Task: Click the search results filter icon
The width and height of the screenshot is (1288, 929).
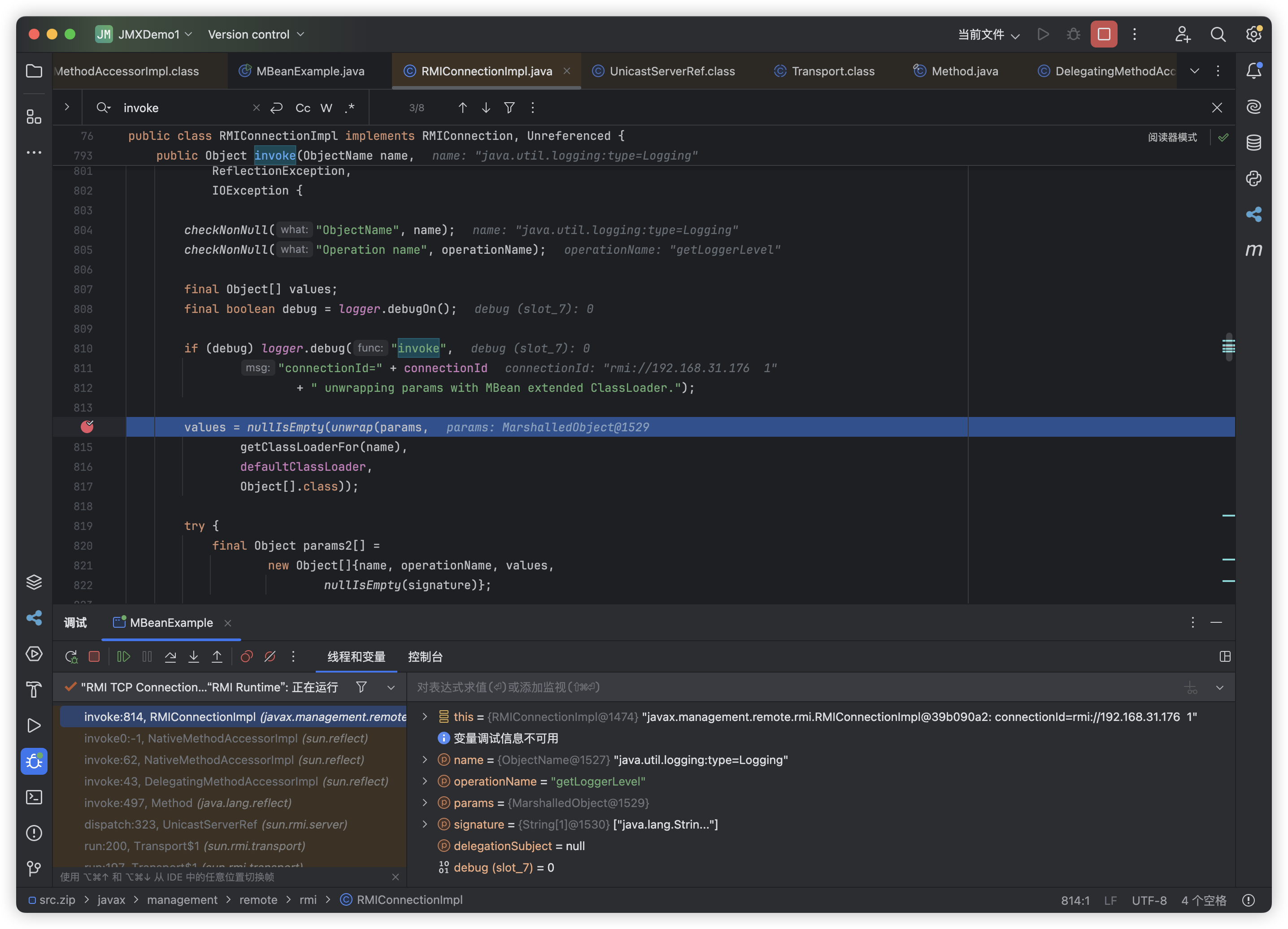Action: (x=509, y=107)
